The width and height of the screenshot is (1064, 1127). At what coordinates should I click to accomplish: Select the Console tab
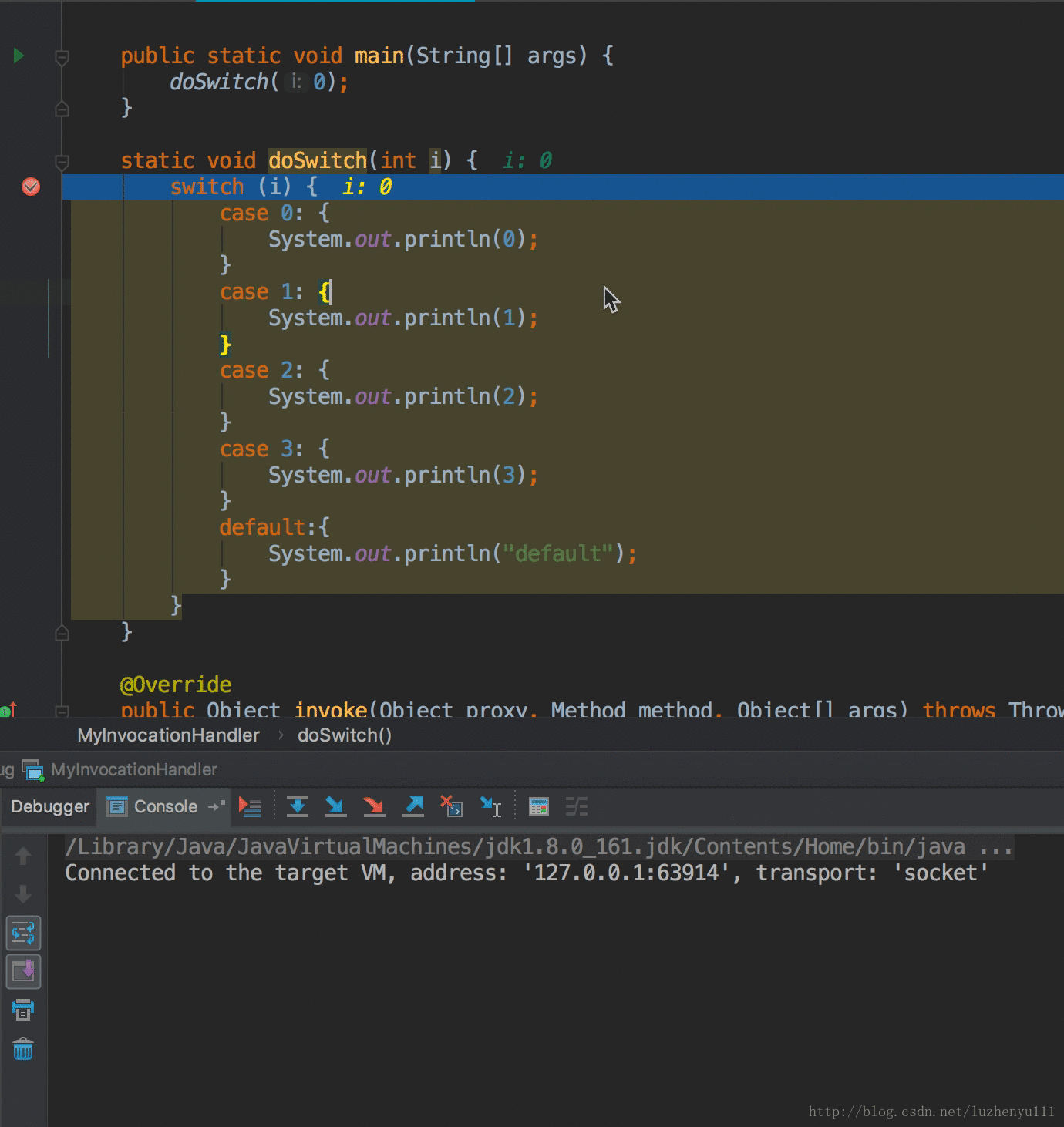[x=165, y=807]
